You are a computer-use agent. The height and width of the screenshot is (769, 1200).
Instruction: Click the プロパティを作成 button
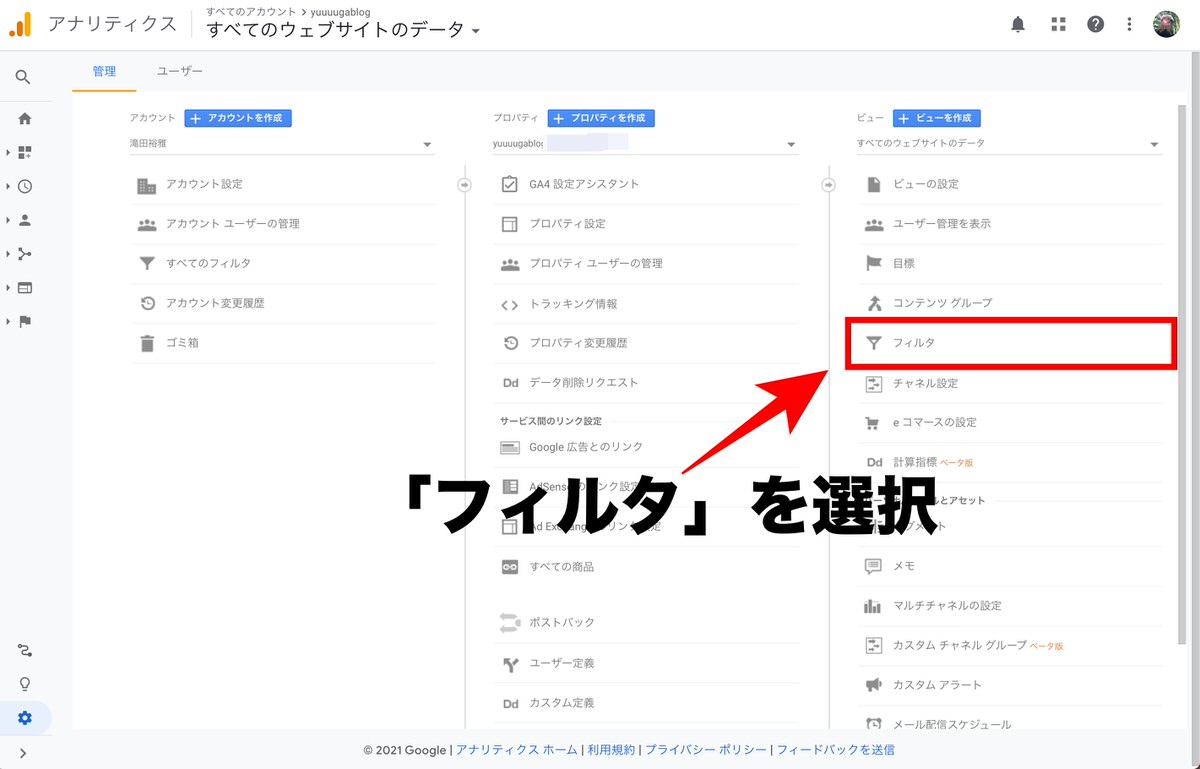(x=601, y=118)
